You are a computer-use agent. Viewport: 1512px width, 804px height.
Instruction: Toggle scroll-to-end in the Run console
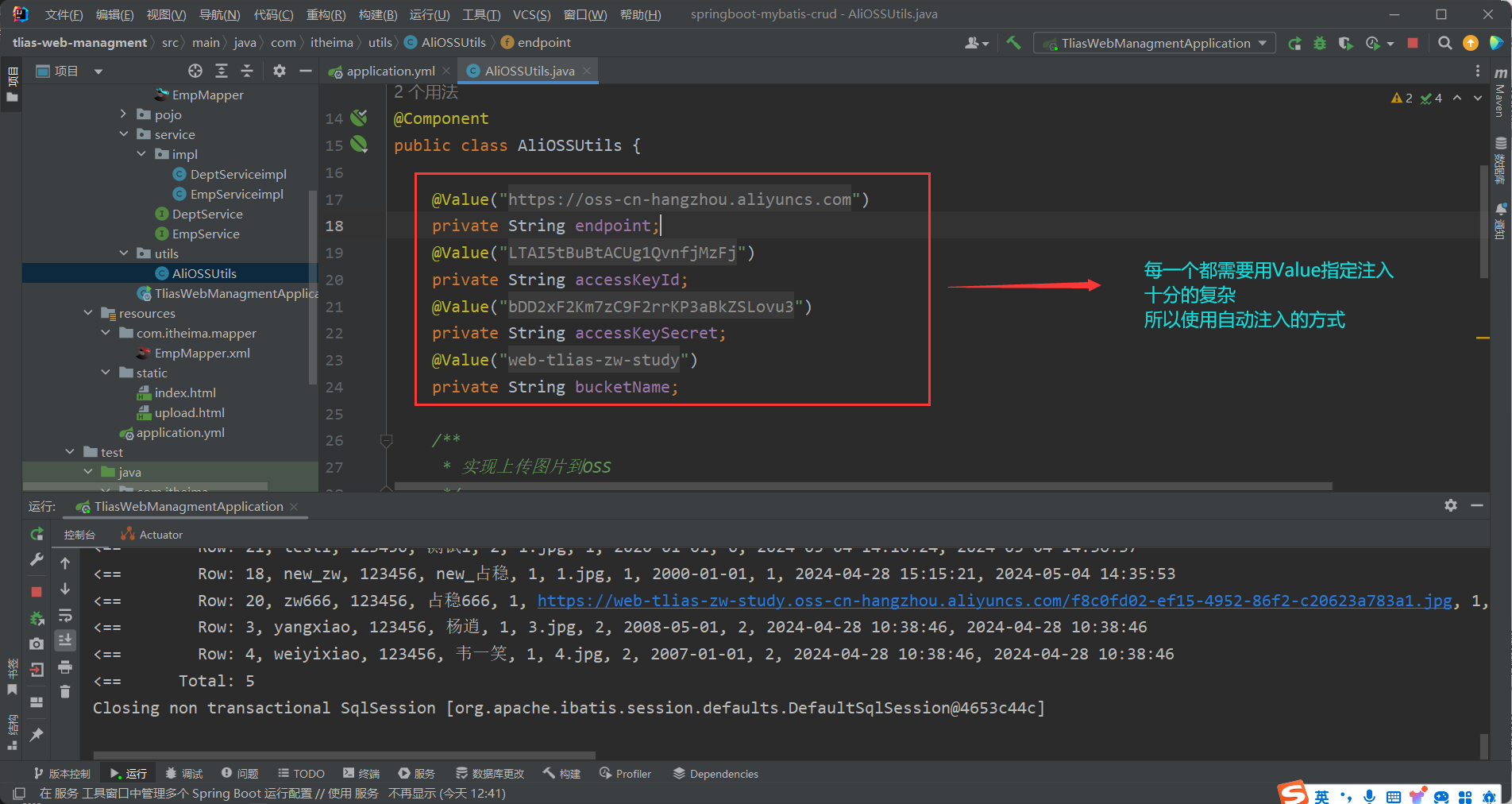click(65, 640)
